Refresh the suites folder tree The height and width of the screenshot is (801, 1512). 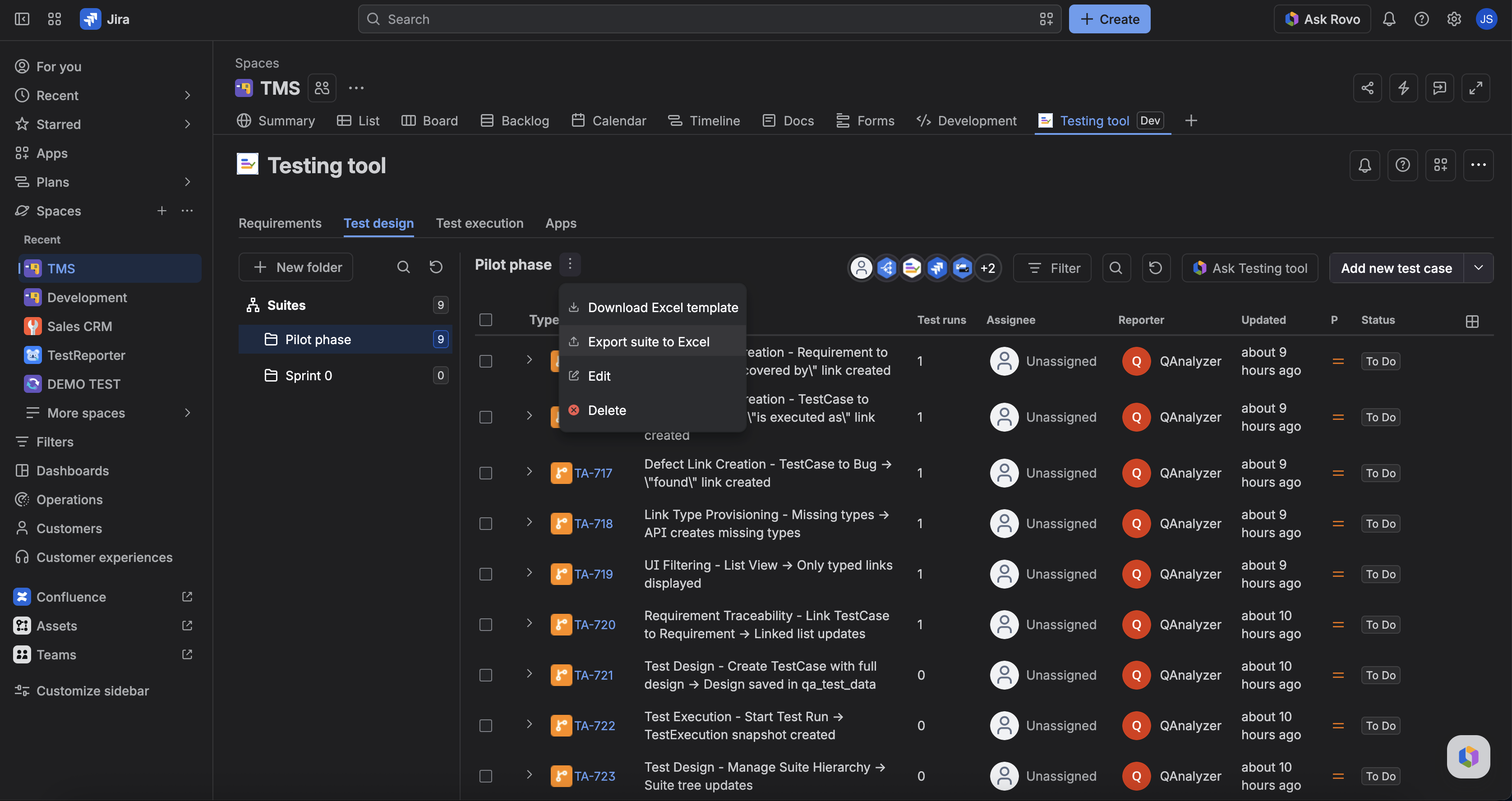[x=436, y=267]
